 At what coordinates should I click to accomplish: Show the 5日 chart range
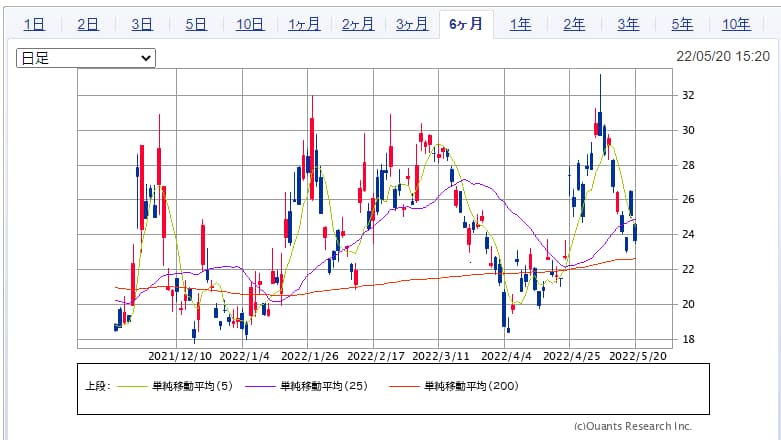click(196, 24)
